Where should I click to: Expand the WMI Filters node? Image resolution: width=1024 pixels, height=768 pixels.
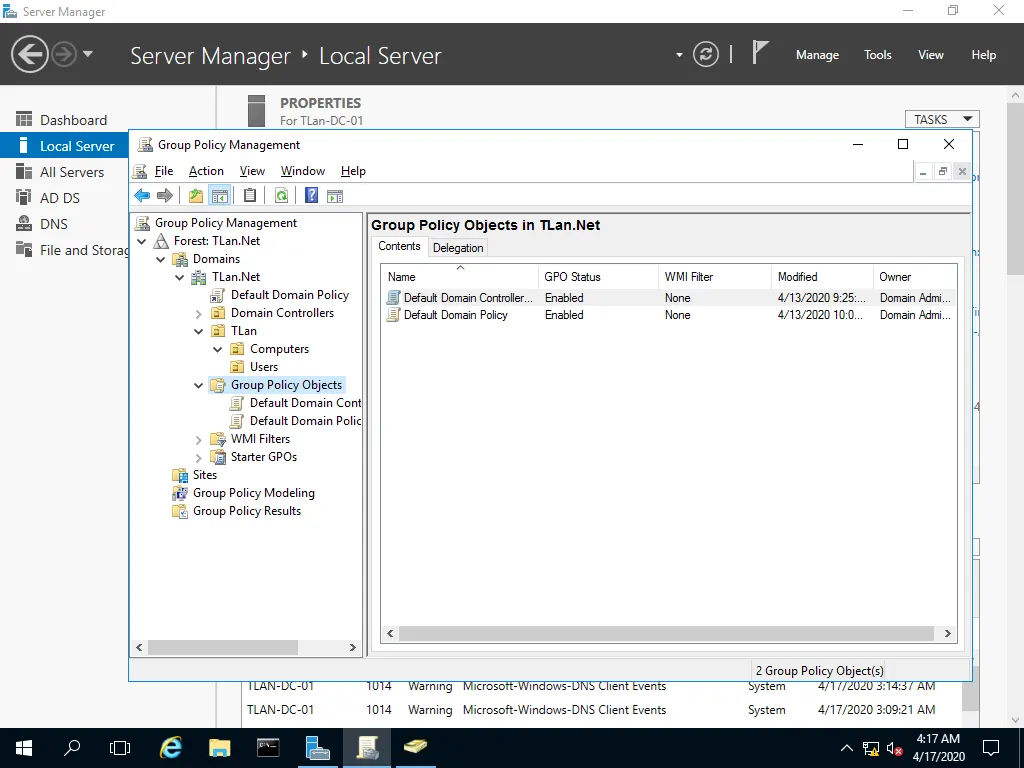[199, 440]
